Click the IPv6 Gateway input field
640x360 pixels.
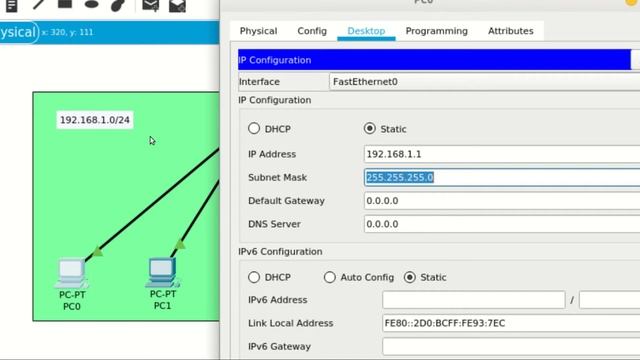click(511, 347)
